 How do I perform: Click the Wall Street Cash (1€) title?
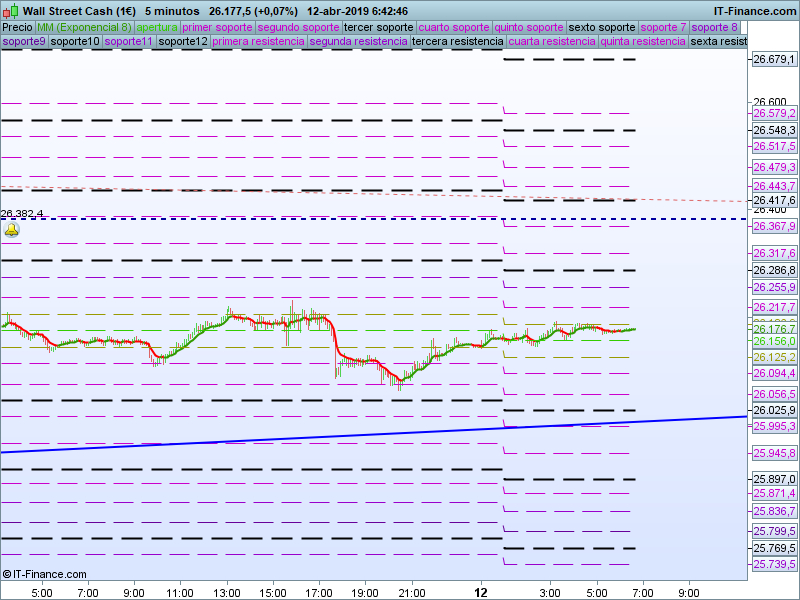click(79, 11)
